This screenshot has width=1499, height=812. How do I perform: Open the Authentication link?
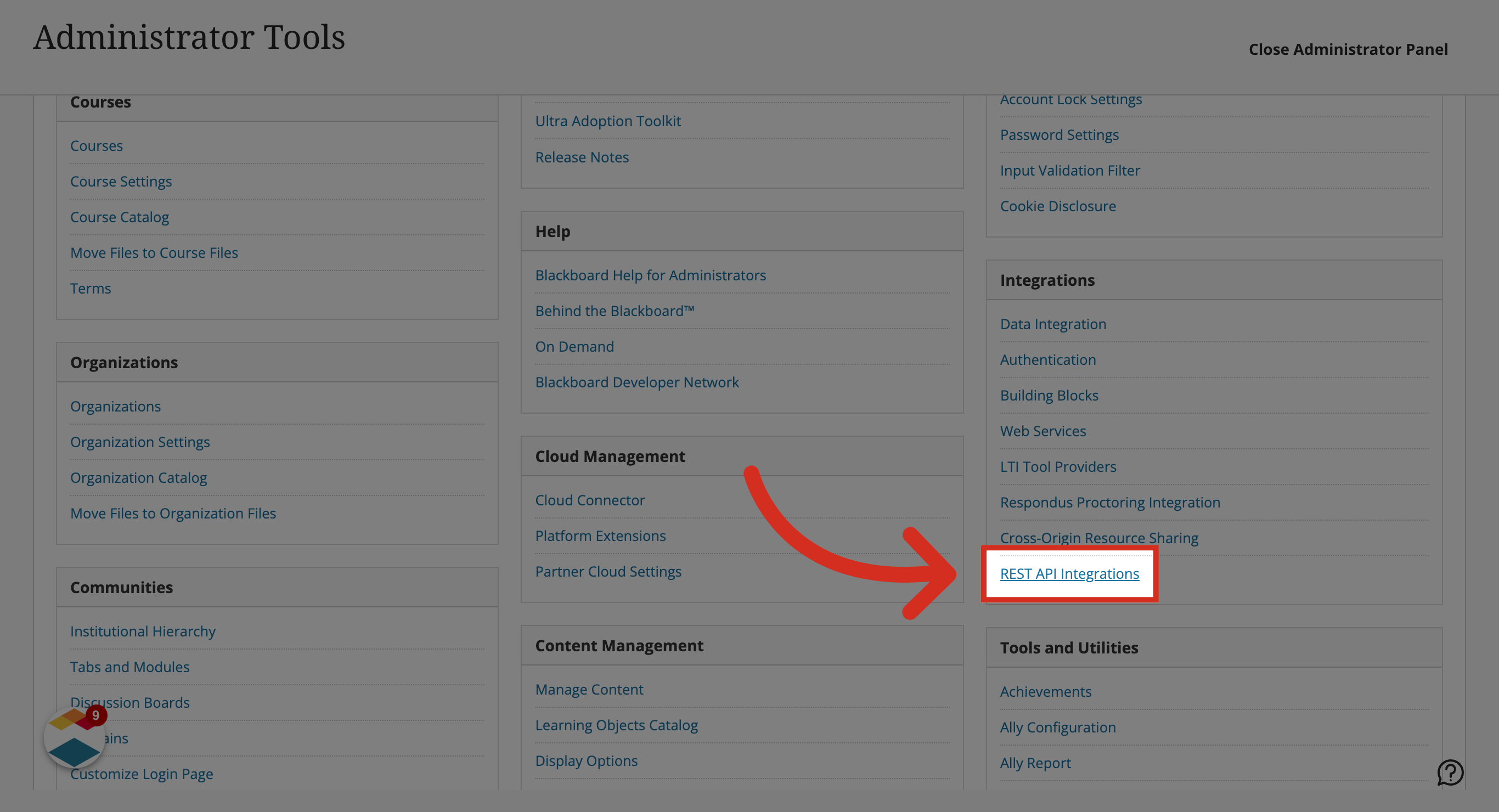click(1048, 360)
